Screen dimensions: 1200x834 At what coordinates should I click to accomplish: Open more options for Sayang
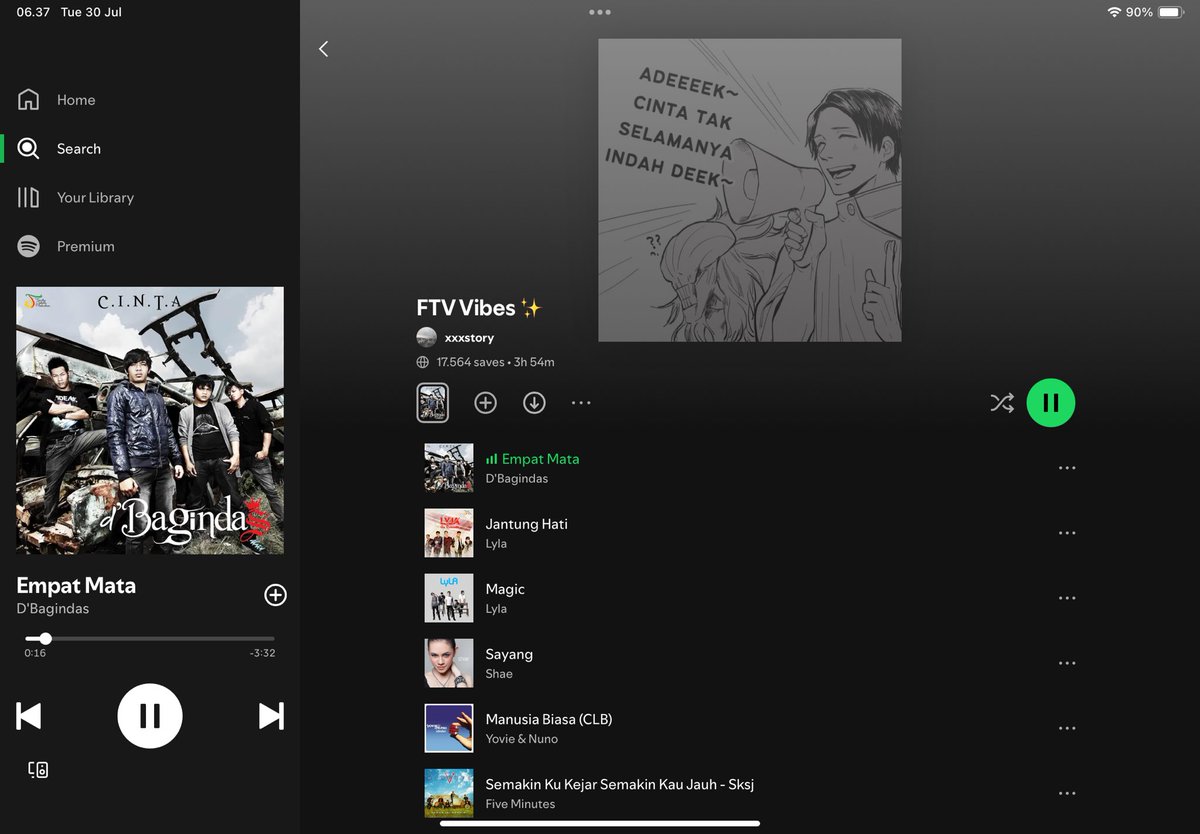pyautogui.click(x=1067, y=663)
